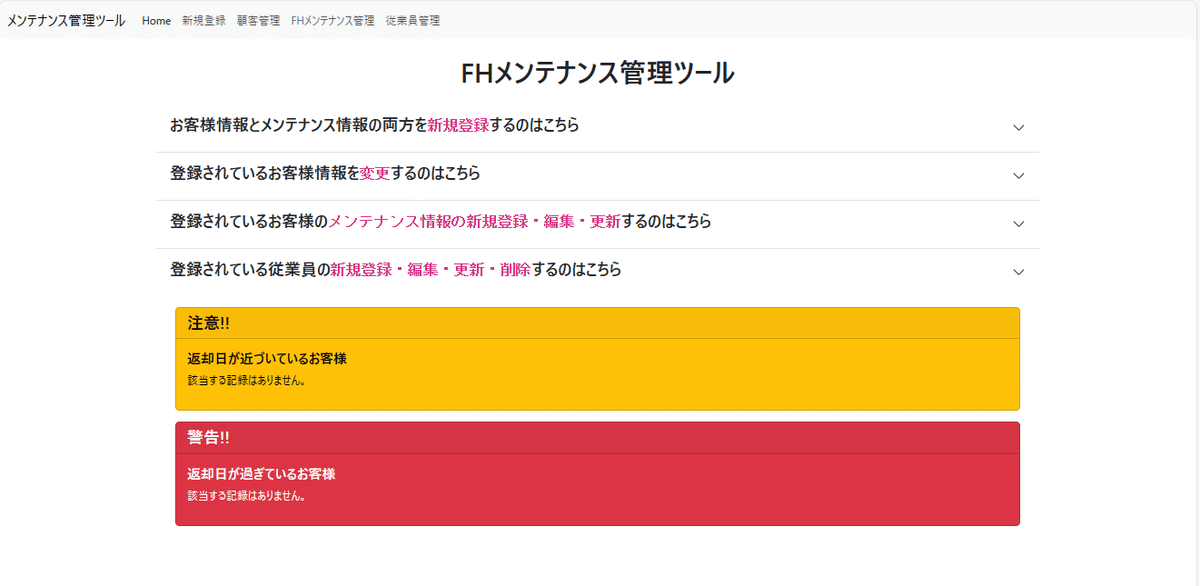Screen dimensions: 1200x586
Task: Click the お客様のメンテナンス情報 accordion heading
Action: 441,222
